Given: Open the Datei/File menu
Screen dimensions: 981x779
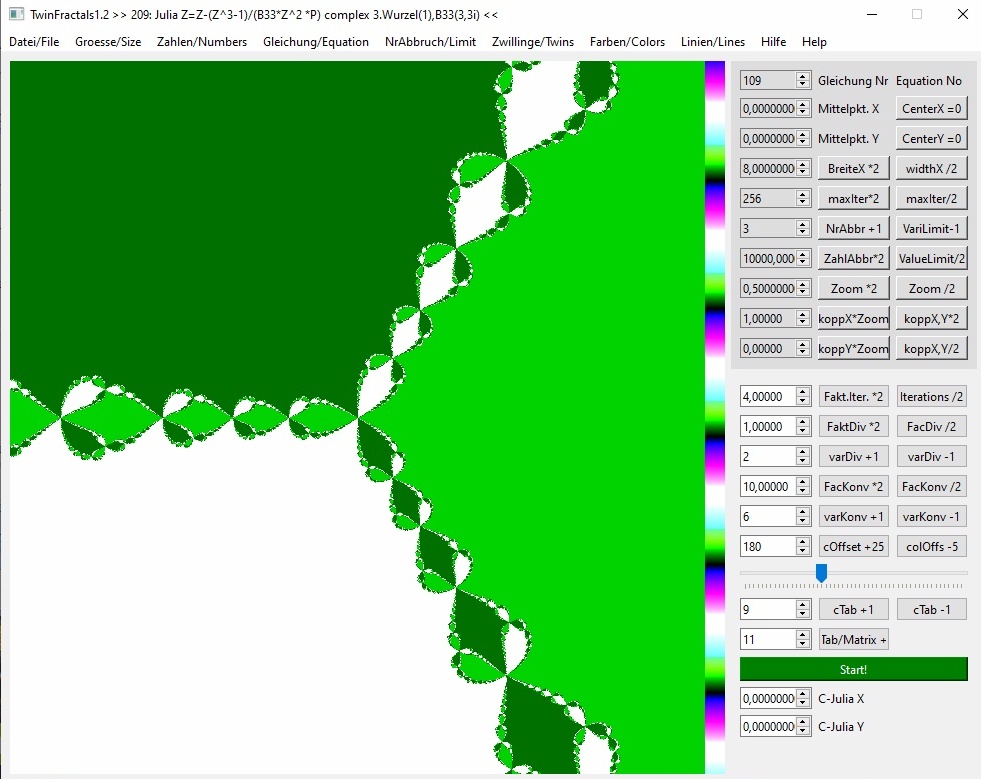Looking at the screenshot, I should click(x=34, y=42).
